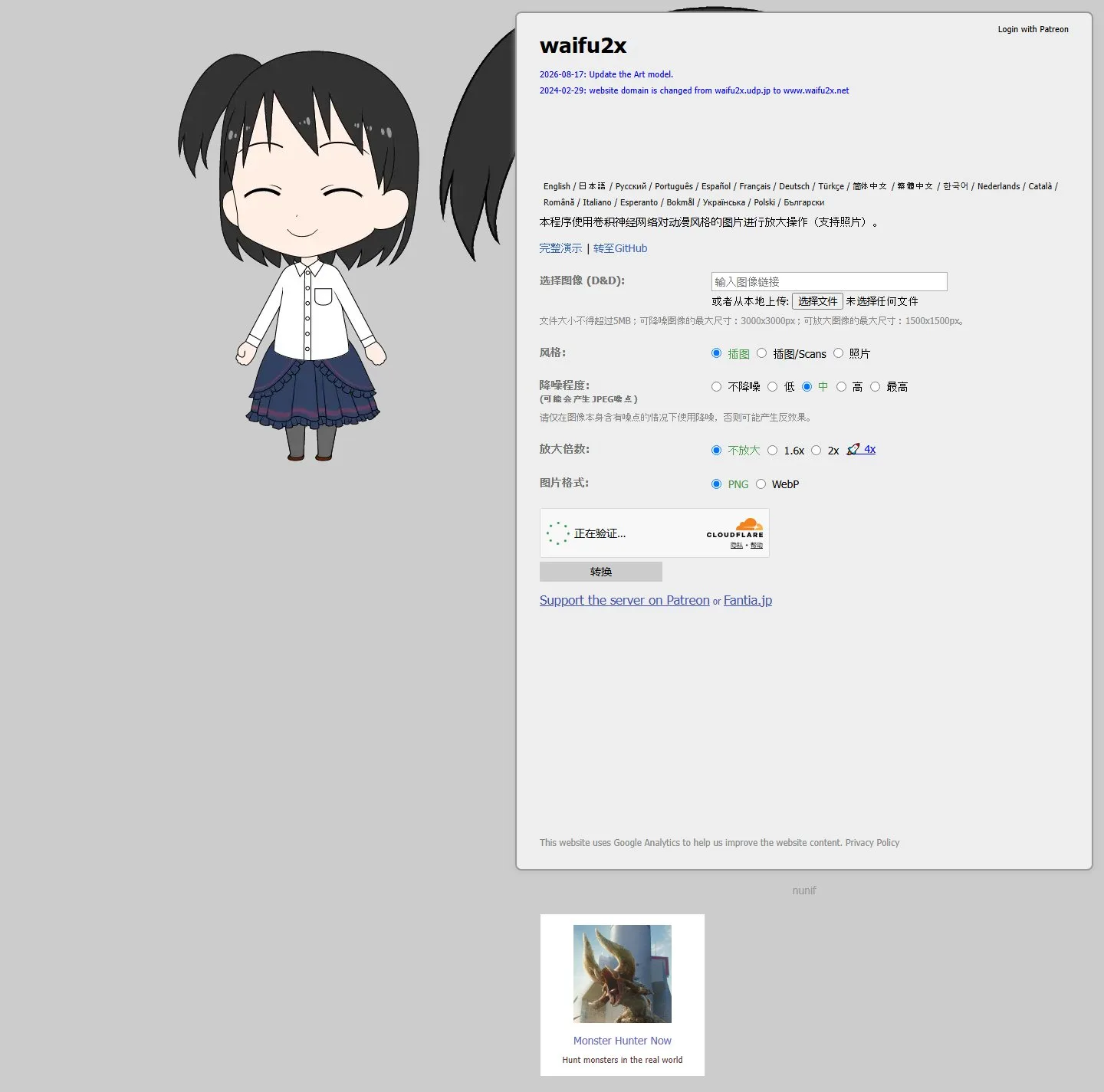This screenshot has width=1104, height=1092.
Task: Choose the 照片 photo style radio
Action: [x=838, y=353]
